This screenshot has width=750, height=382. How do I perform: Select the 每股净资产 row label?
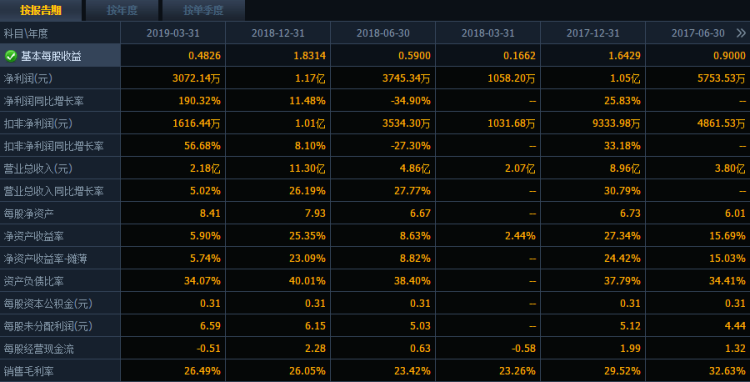[29, 214]
